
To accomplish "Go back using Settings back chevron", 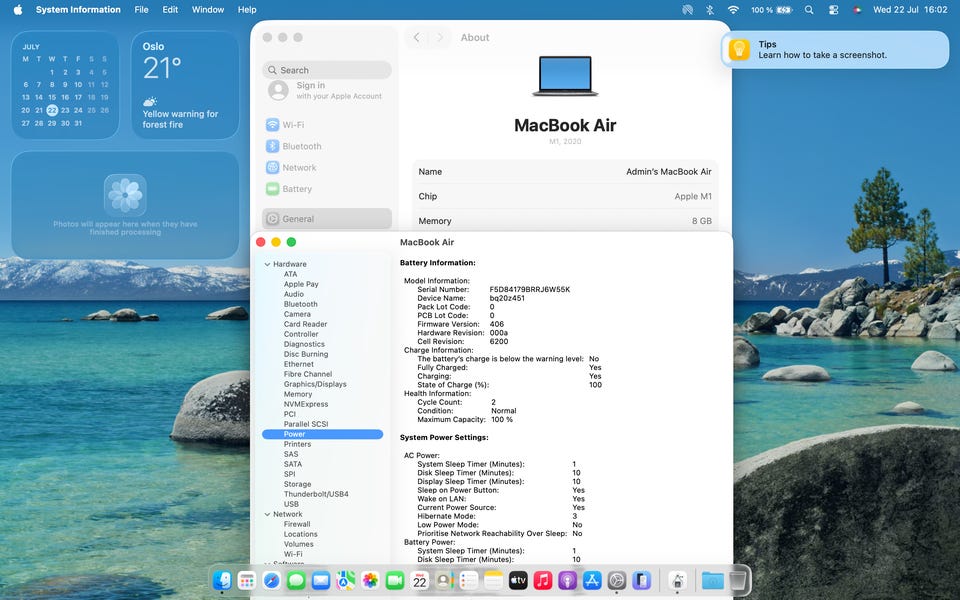I will click(x=416, y=37).
